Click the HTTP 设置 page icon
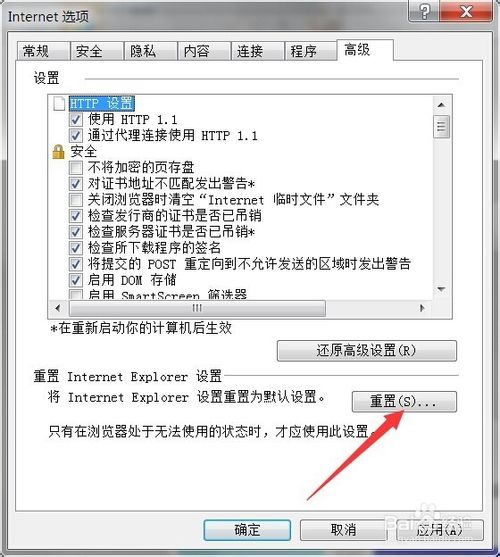The height and width of the screenshot is (557, 500). [59, 103]
